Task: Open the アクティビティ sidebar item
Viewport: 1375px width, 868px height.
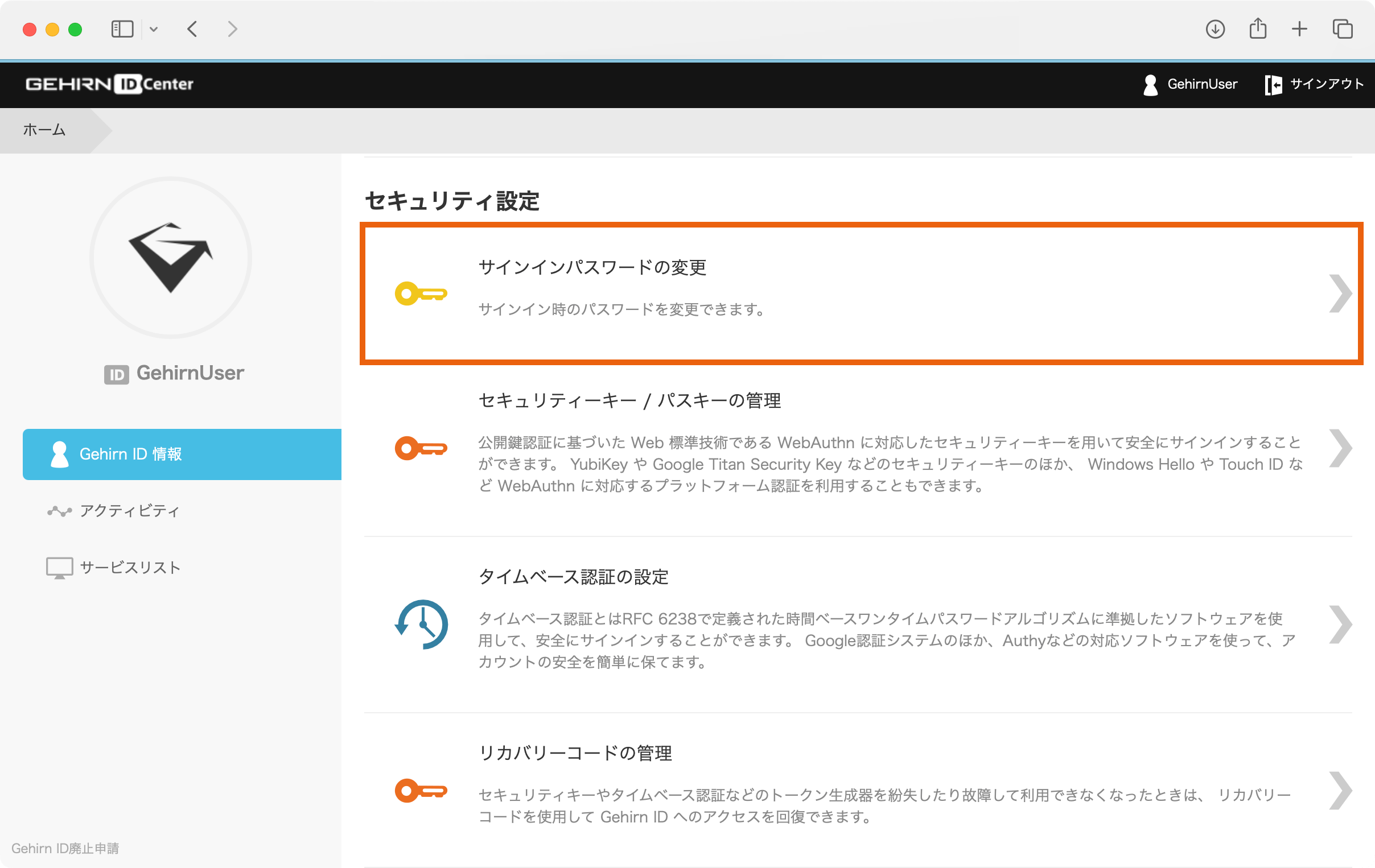Action: click(129, 511)
